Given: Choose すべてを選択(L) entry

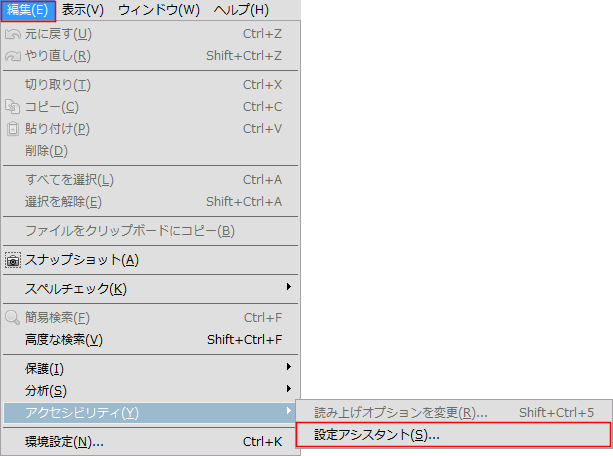Looking at the screenshot, I should pyautogui.click(x=151, y=180).
